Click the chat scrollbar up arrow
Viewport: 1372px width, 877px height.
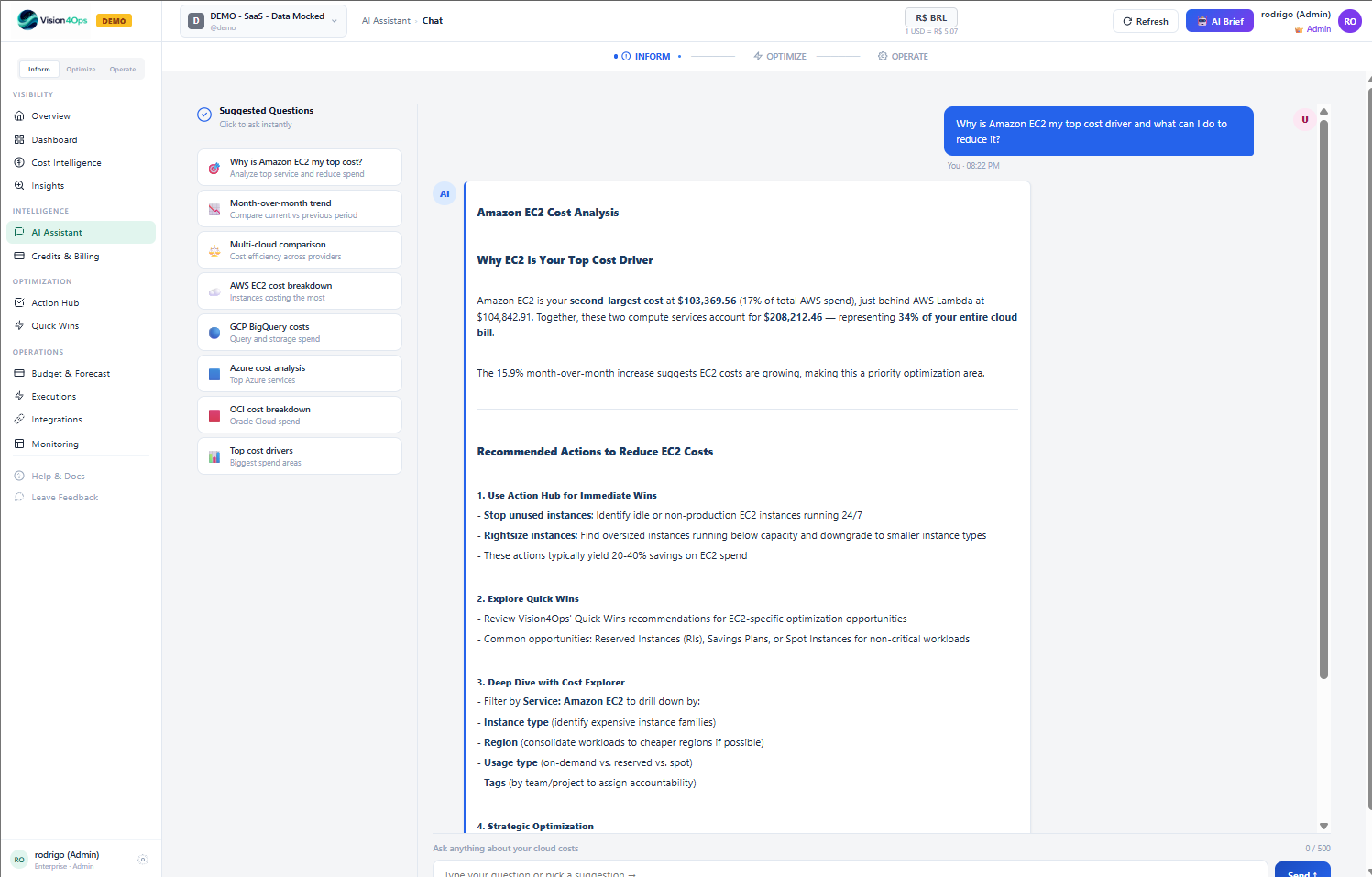coord(1323,111)
